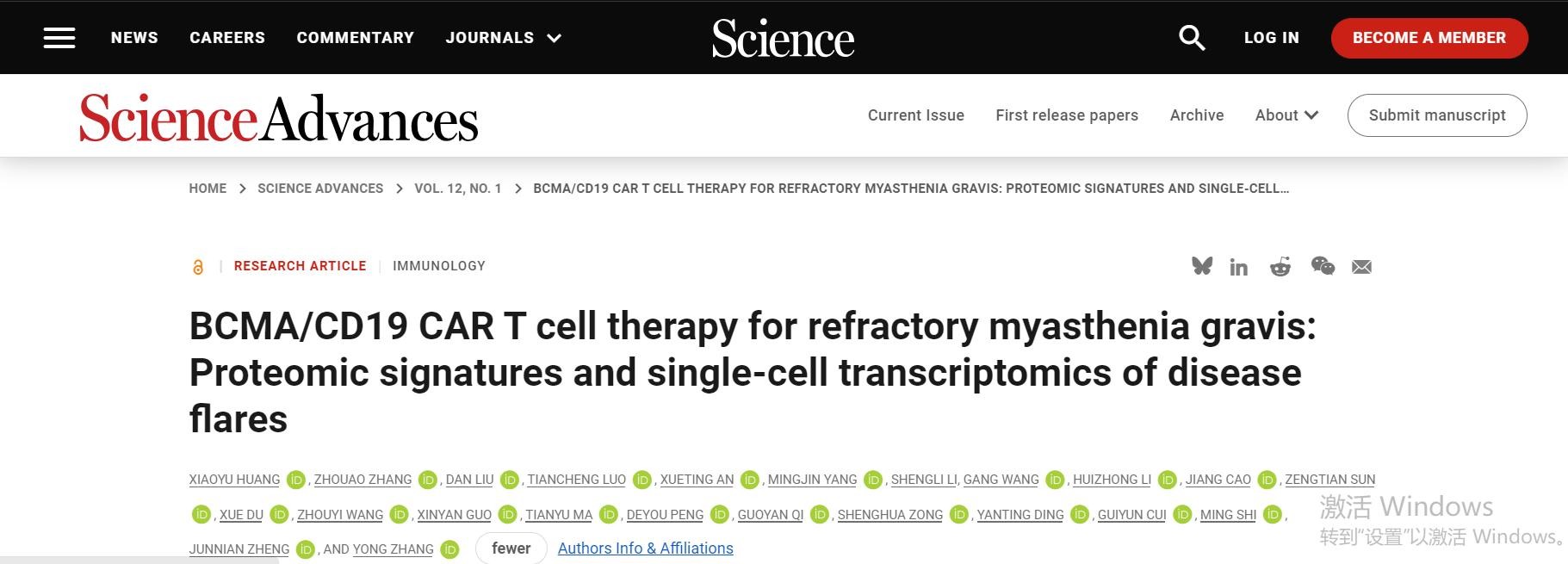Open Authors Info & Affiliations link

pos(645,549)
